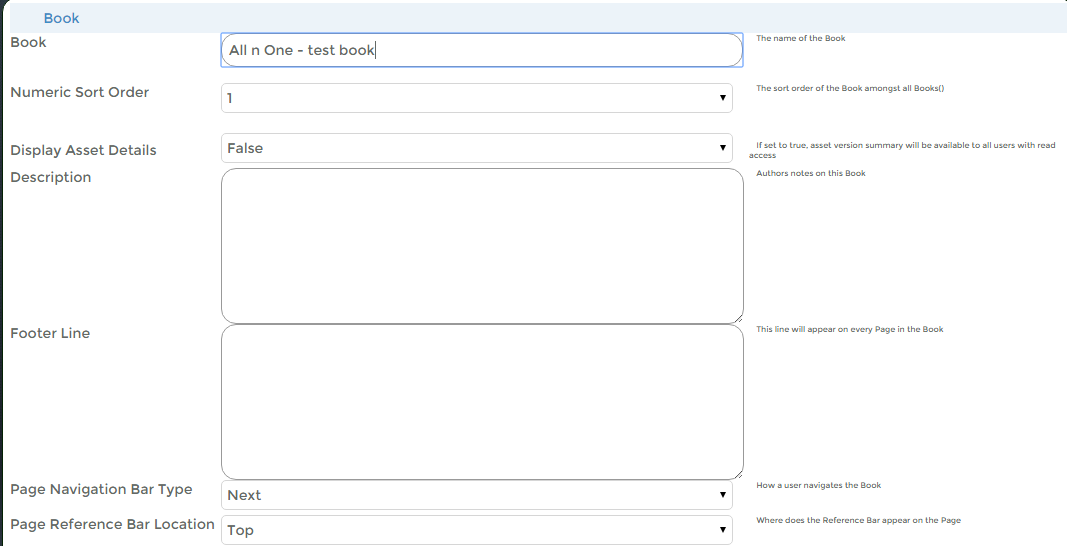Click the Footer Line text area resize handle
Viewport: 1067px width, 546px height.
(x=738, y=473)
